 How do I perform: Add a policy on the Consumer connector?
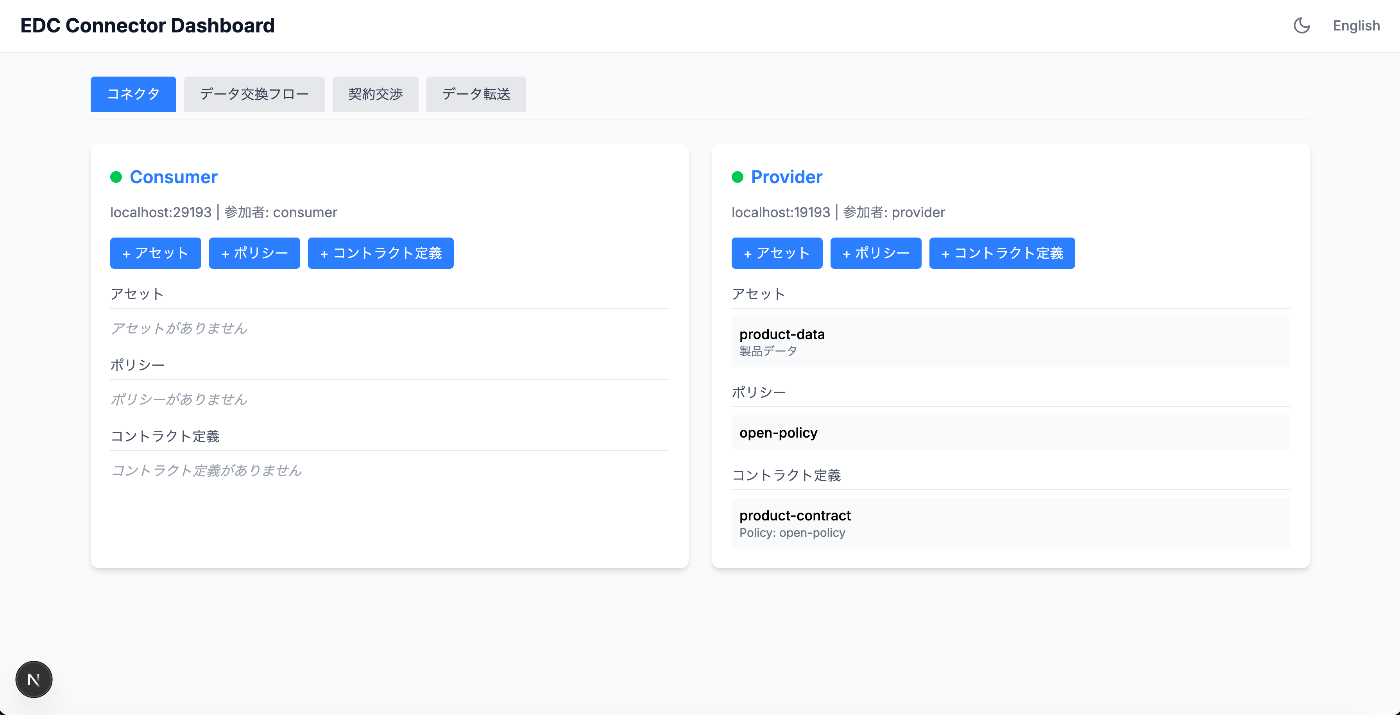[x=254, y=253]
